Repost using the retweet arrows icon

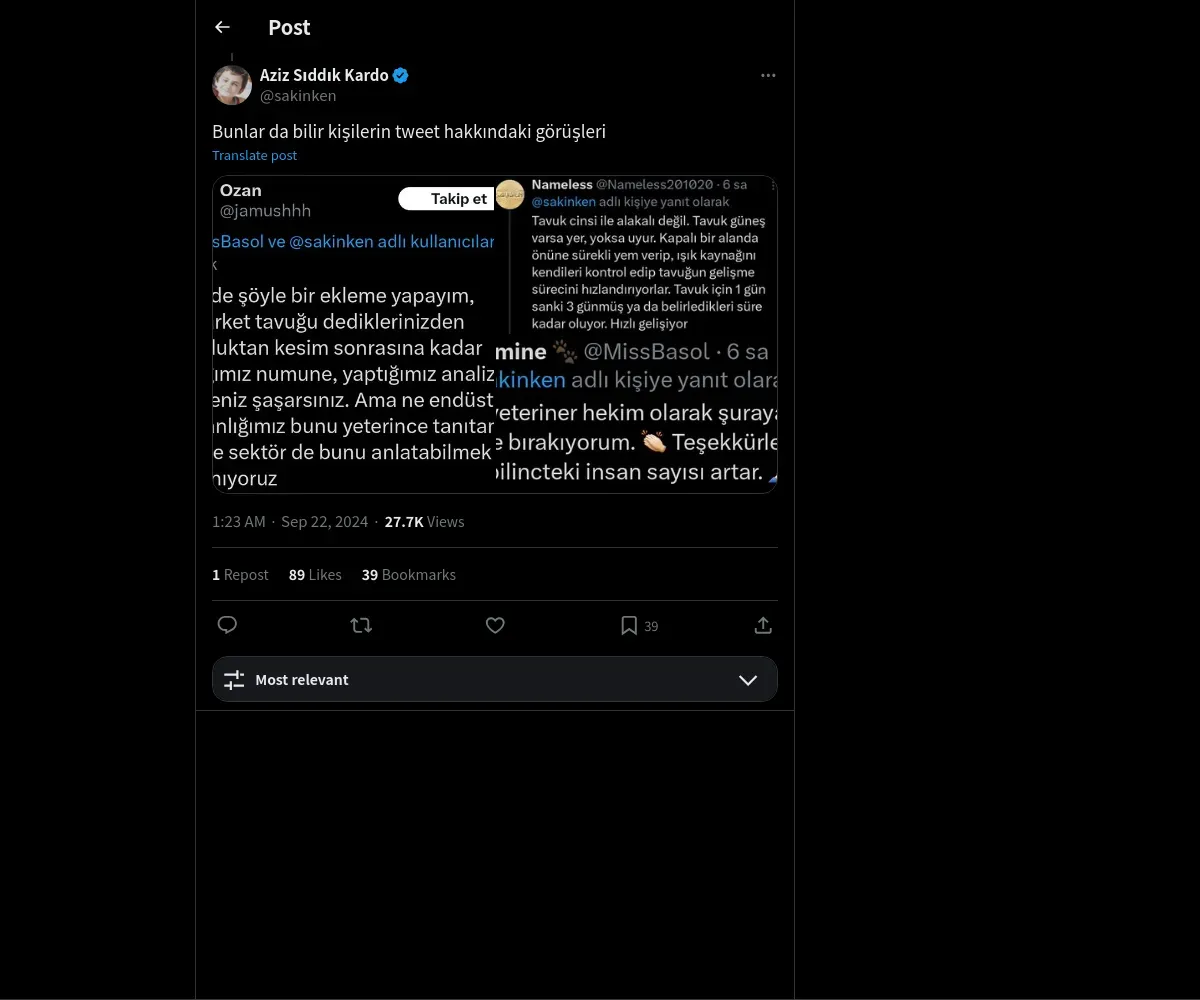(x=361, y=625)
